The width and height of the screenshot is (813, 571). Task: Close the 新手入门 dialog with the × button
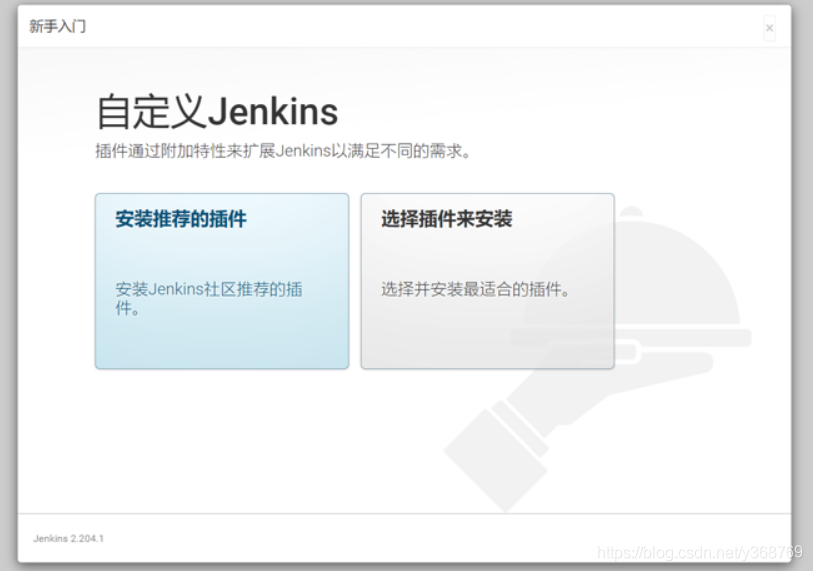pyautogui.click(x=769, y=28)
